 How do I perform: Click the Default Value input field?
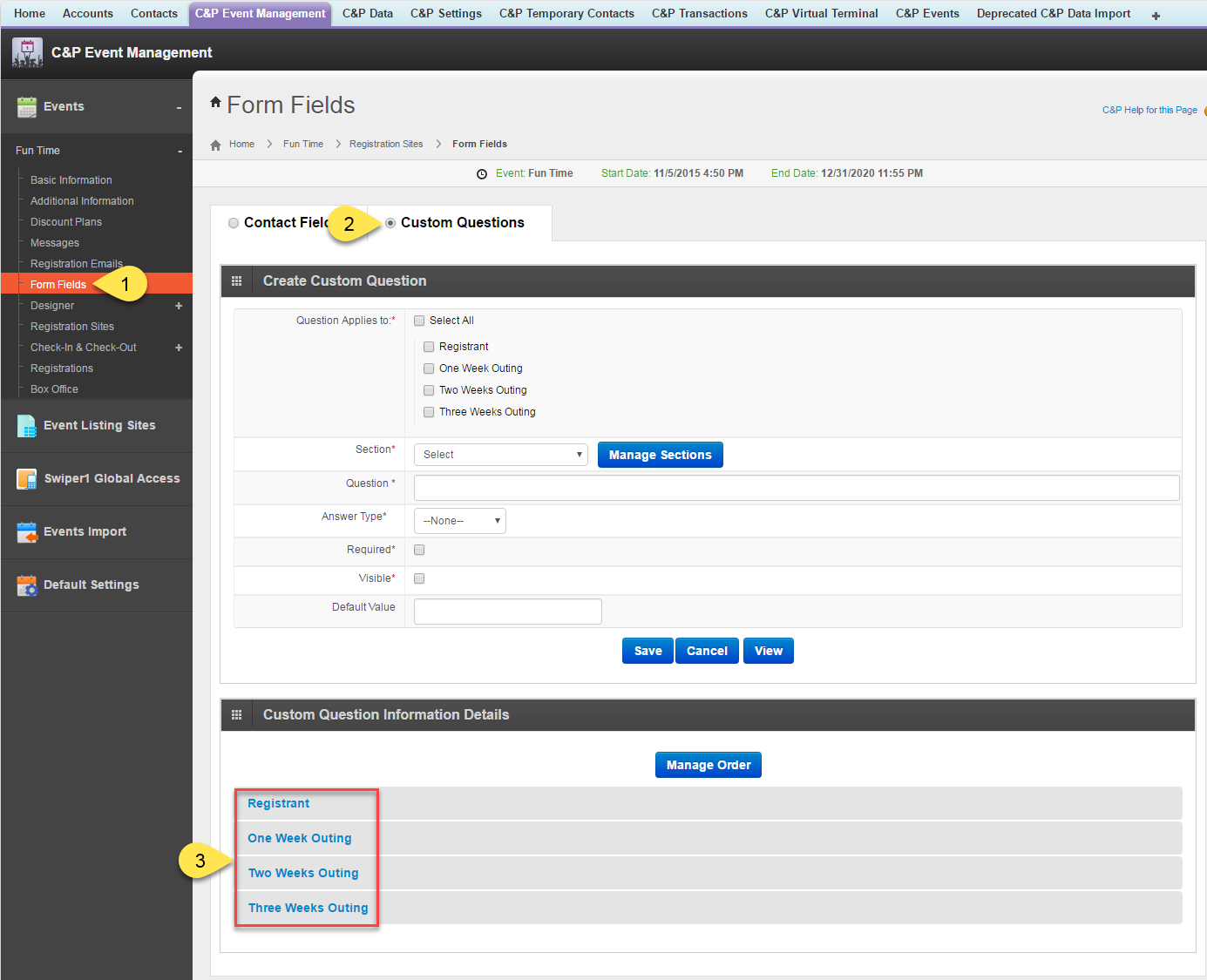click(x=508, y=612)
